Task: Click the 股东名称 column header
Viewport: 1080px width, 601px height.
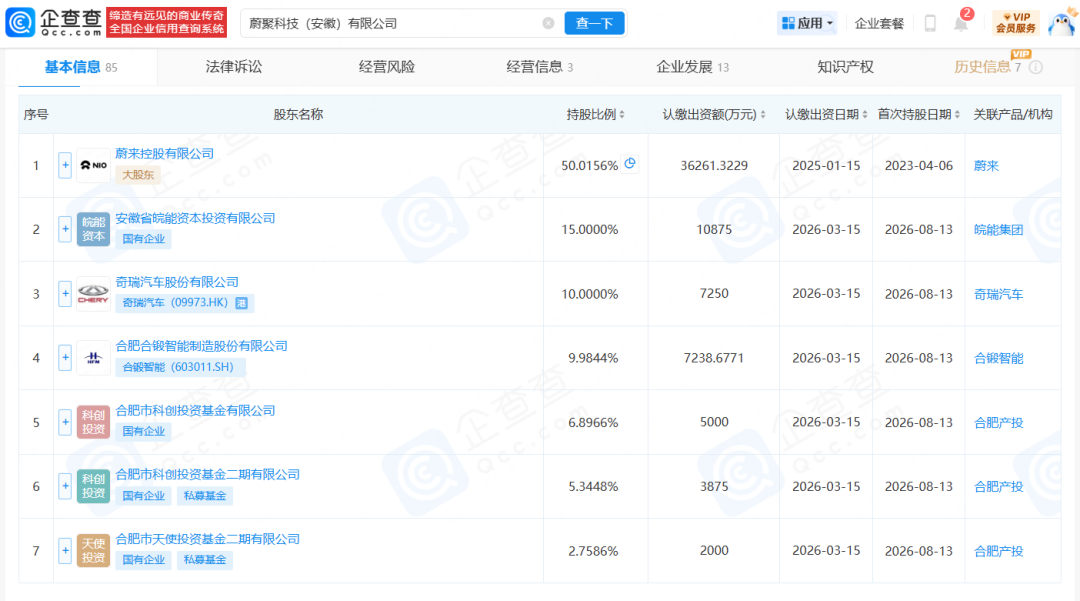Action: point(298,114)
